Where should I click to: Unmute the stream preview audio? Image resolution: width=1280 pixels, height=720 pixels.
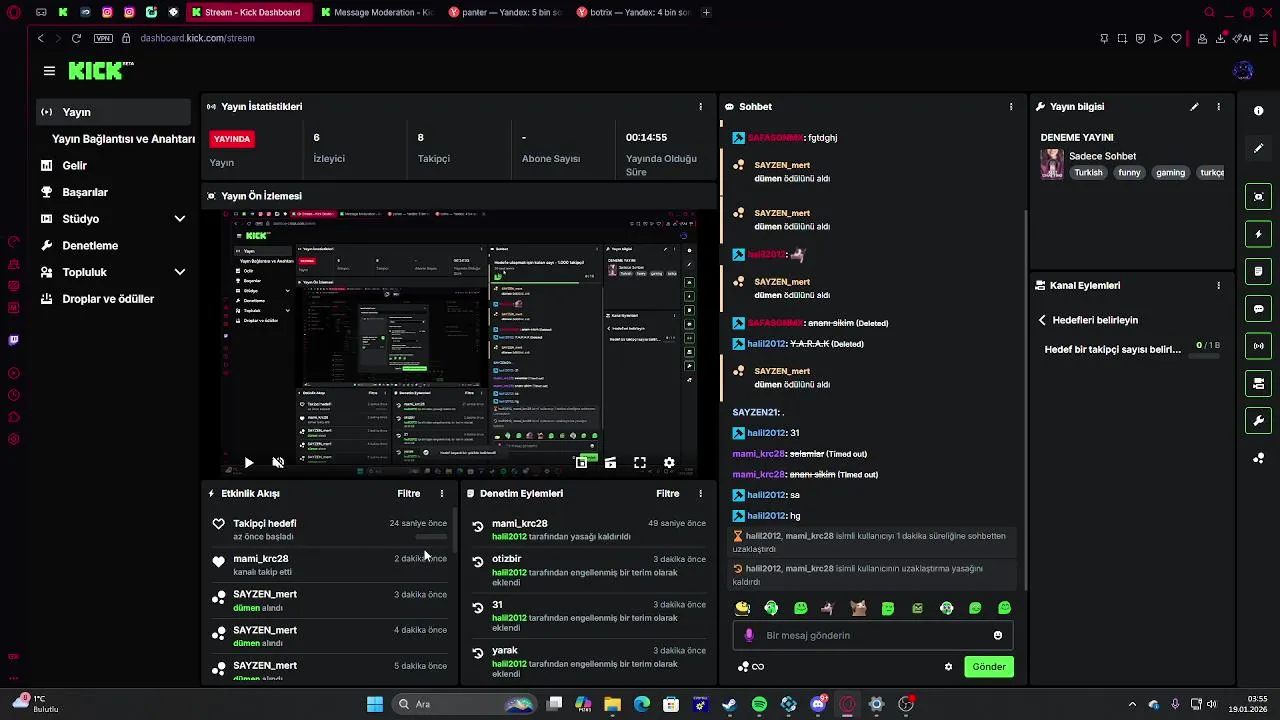278,462
